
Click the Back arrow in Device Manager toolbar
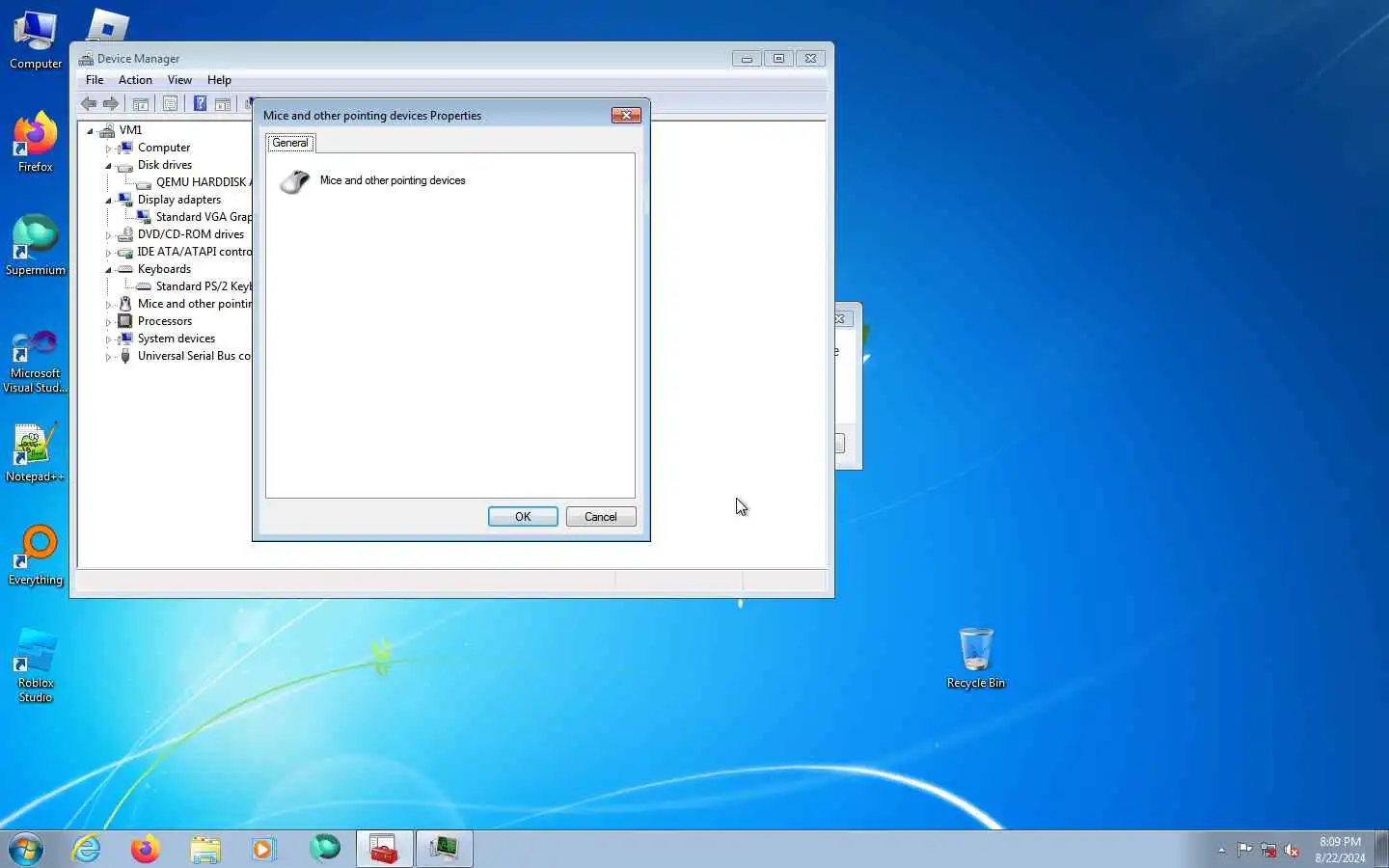click(x=89, y=104)
